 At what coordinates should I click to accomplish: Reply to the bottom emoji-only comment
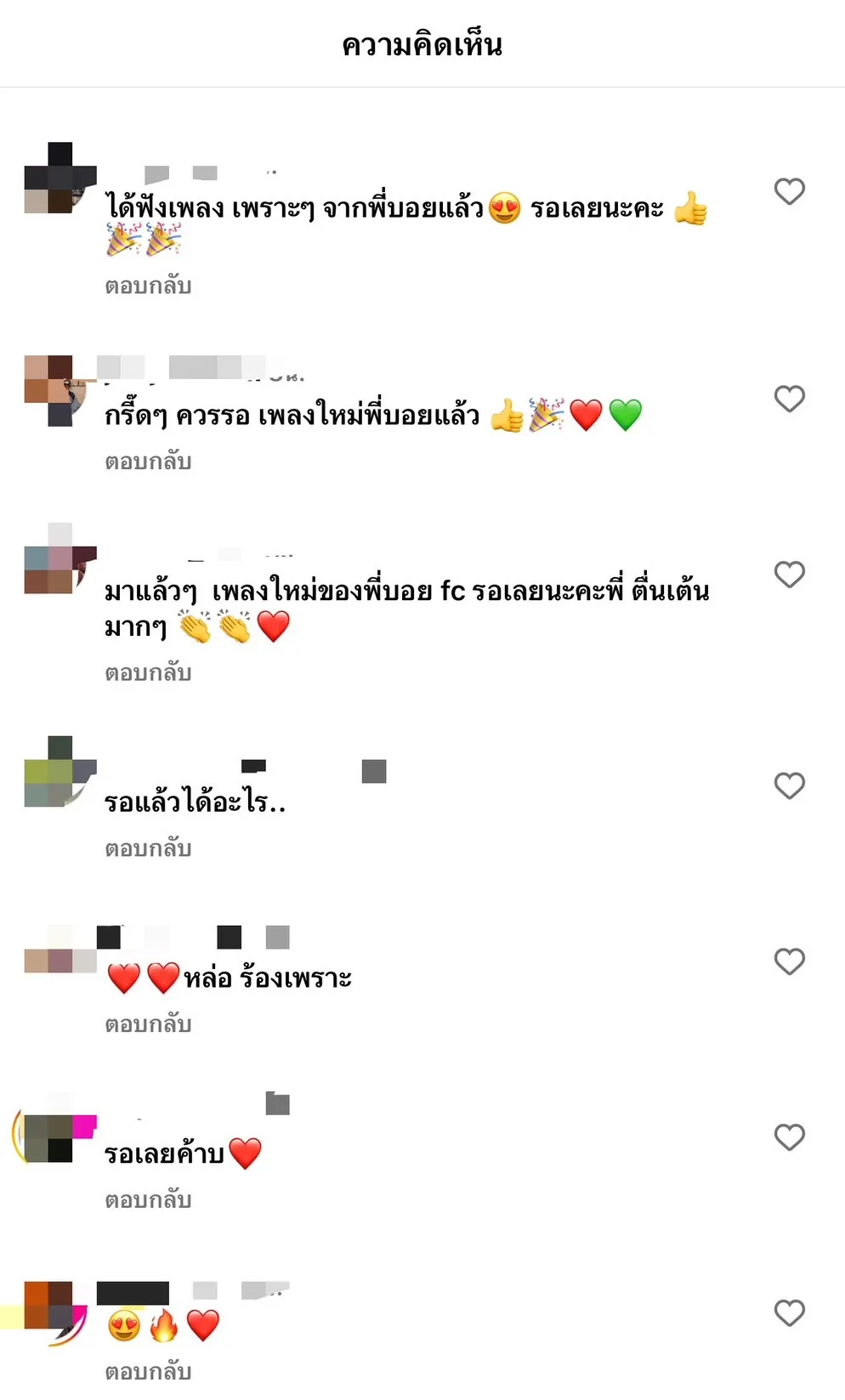point(148,1373)
